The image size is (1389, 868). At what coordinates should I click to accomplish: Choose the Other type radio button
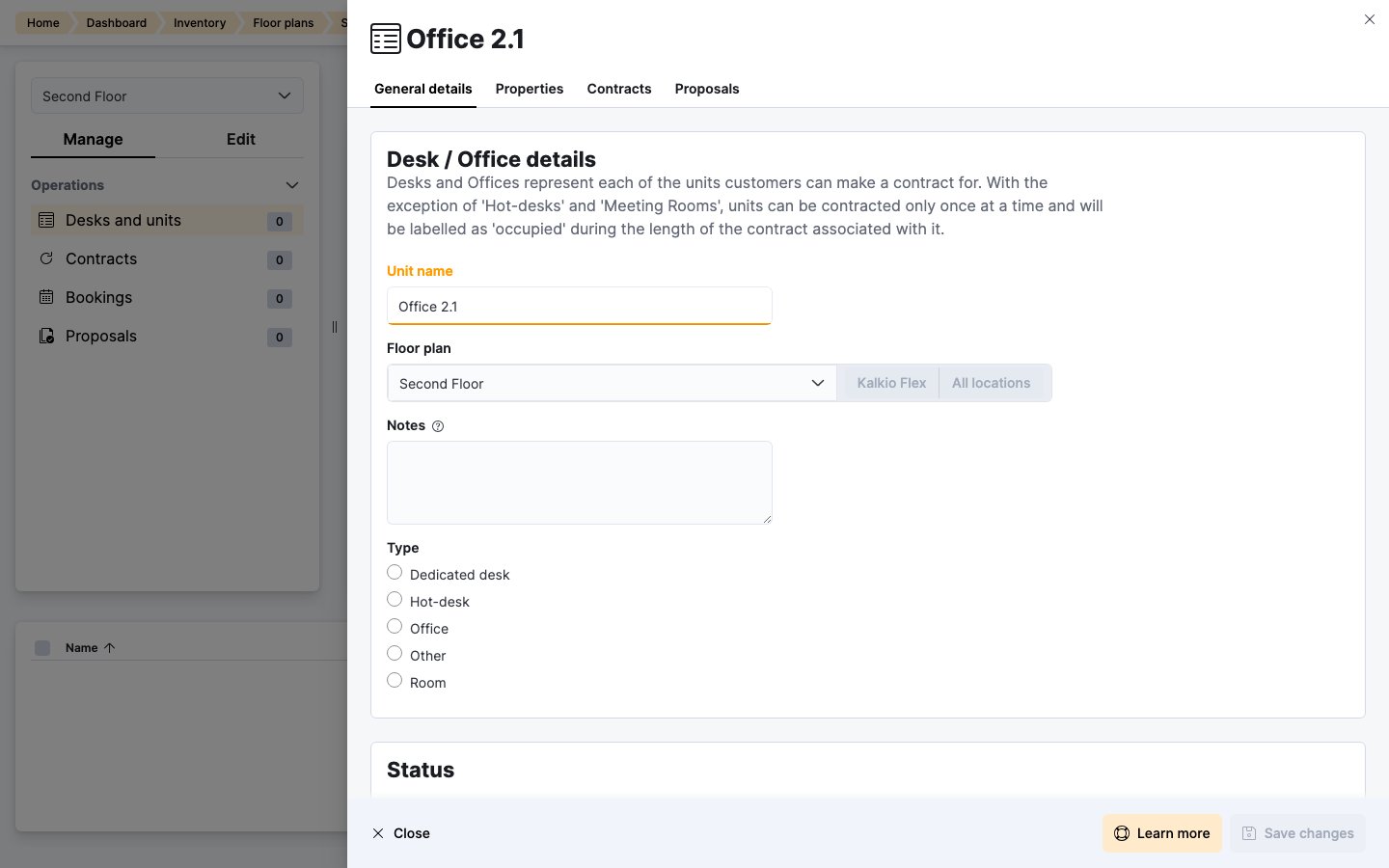pos(395,654)
